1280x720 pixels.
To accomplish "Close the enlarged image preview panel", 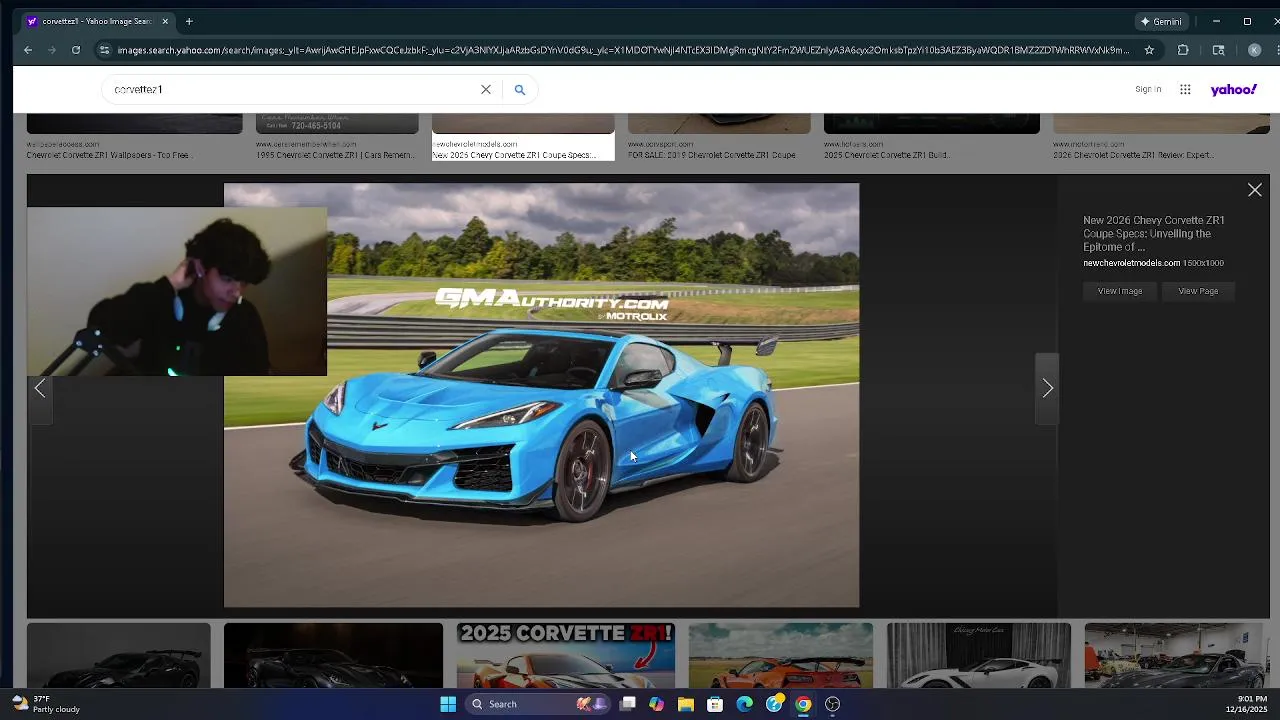I will pos(1254,190).
